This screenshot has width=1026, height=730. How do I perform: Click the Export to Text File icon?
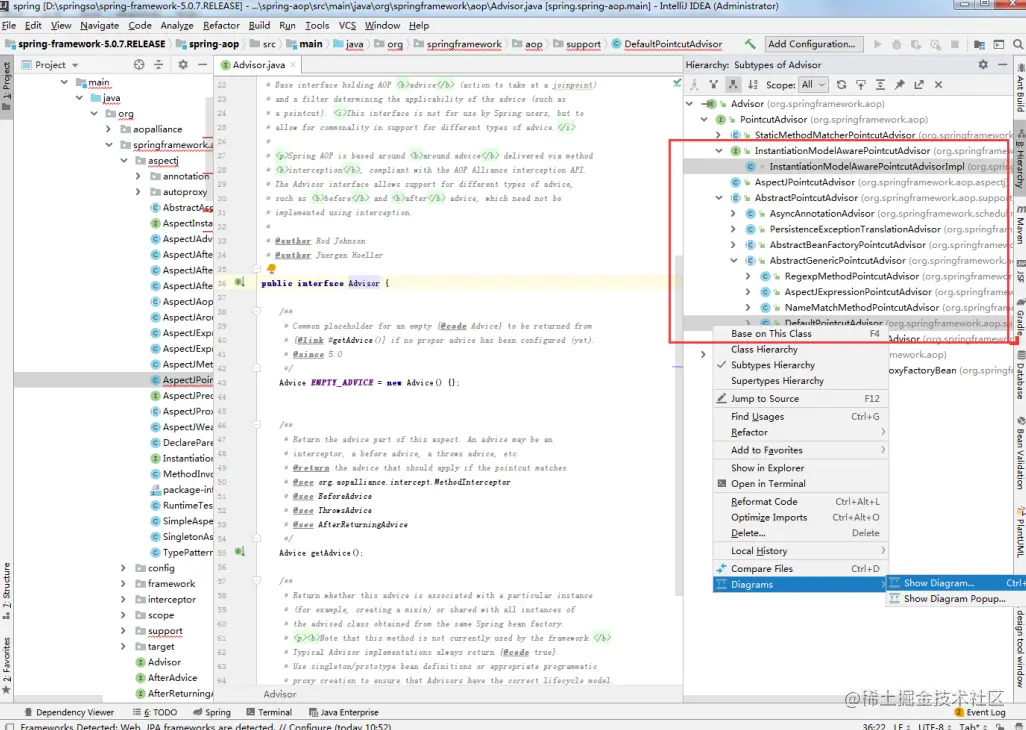[x=919, y=84]
